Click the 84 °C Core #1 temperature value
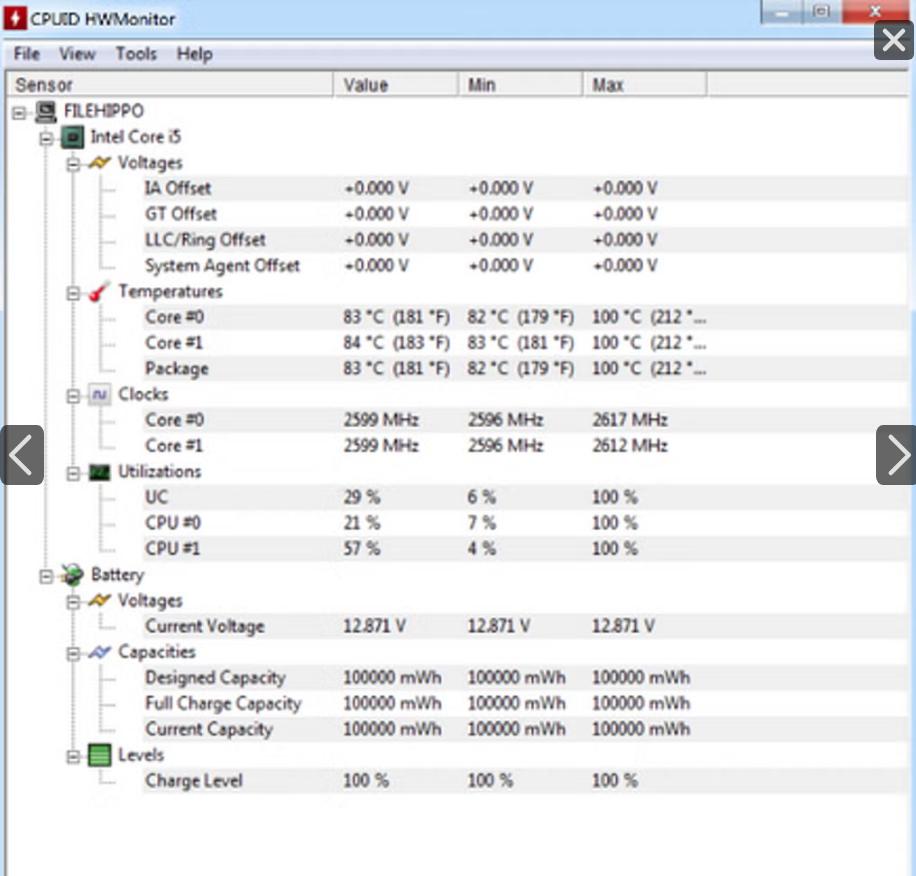This screenshot has height=876, width=916. 396,343
